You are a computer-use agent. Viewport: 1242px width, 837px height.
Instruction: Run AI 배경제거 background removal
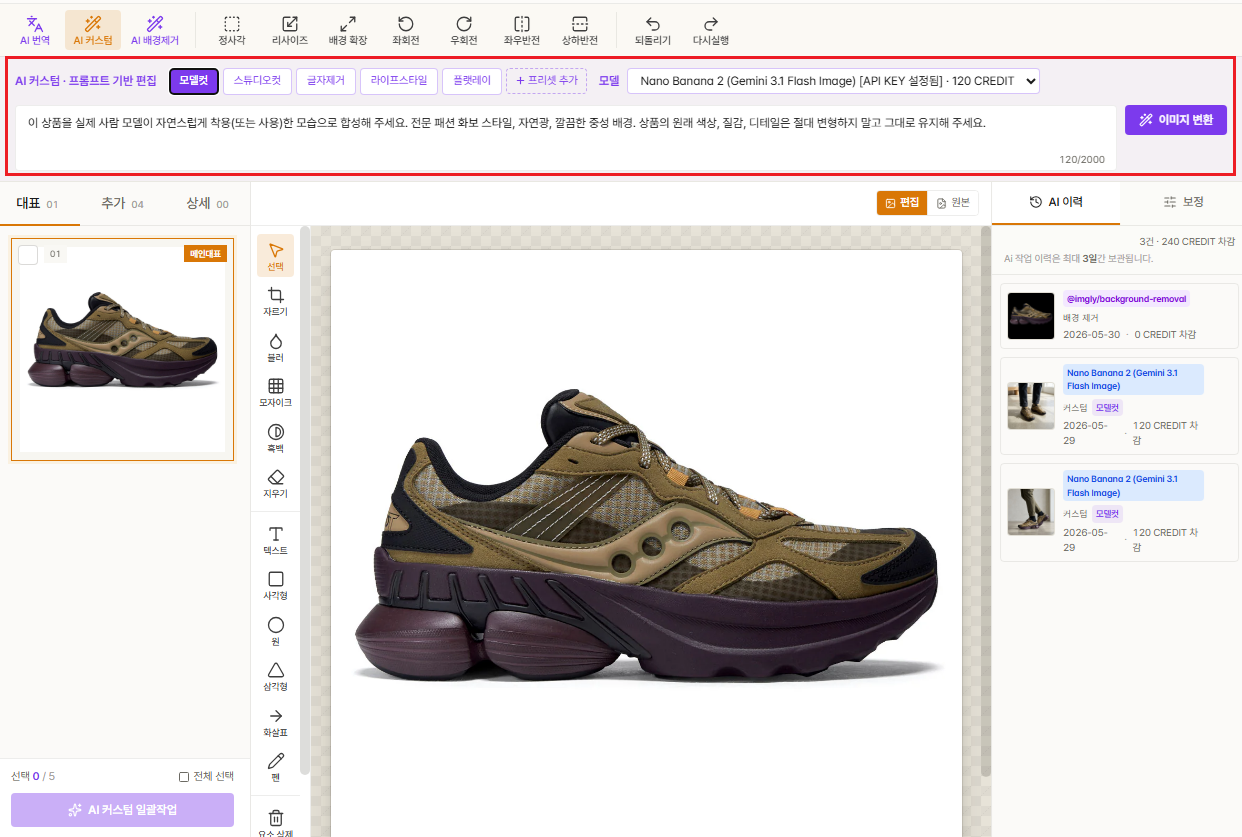tap(155, 31)
